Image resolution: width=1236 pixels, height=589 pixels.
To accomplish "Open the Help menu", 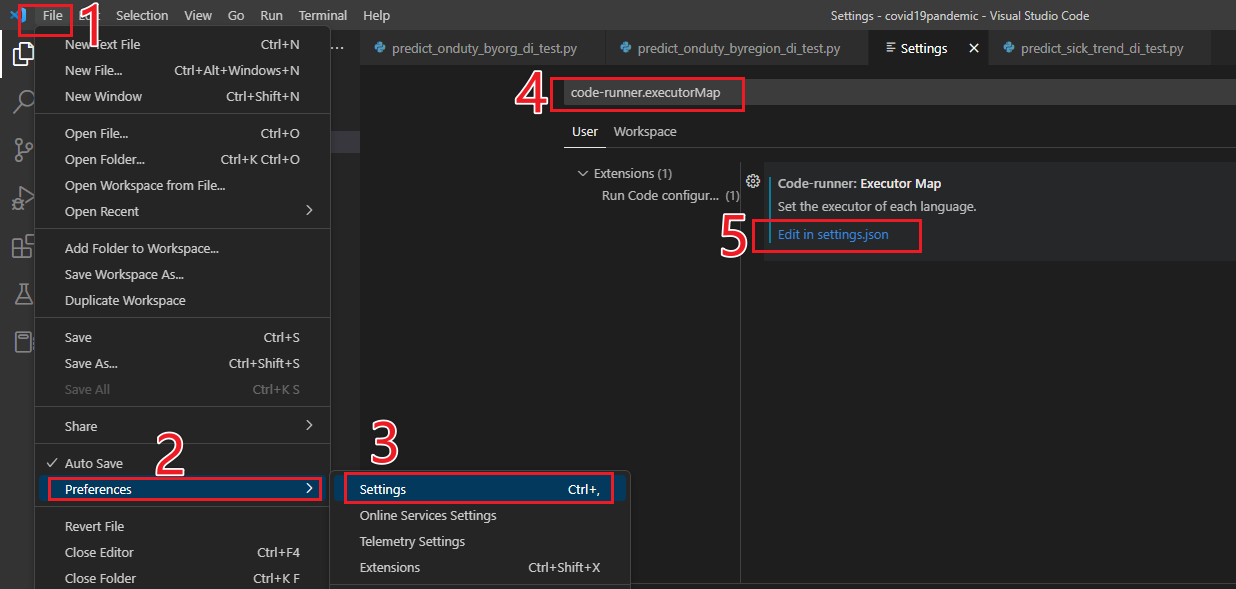I will 377,15.
